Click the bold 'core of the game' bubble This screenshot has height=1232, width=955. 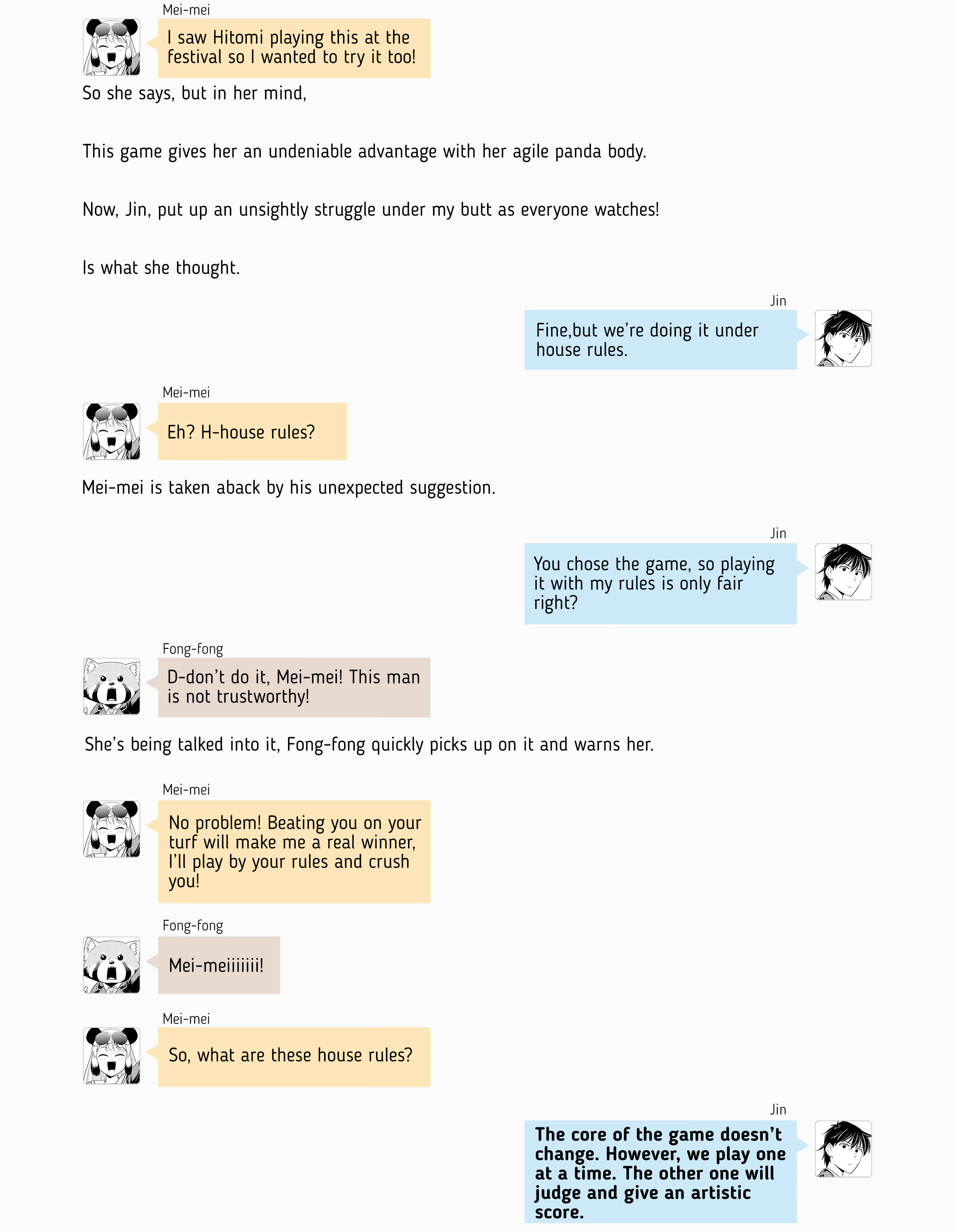tap(660, 1172)
